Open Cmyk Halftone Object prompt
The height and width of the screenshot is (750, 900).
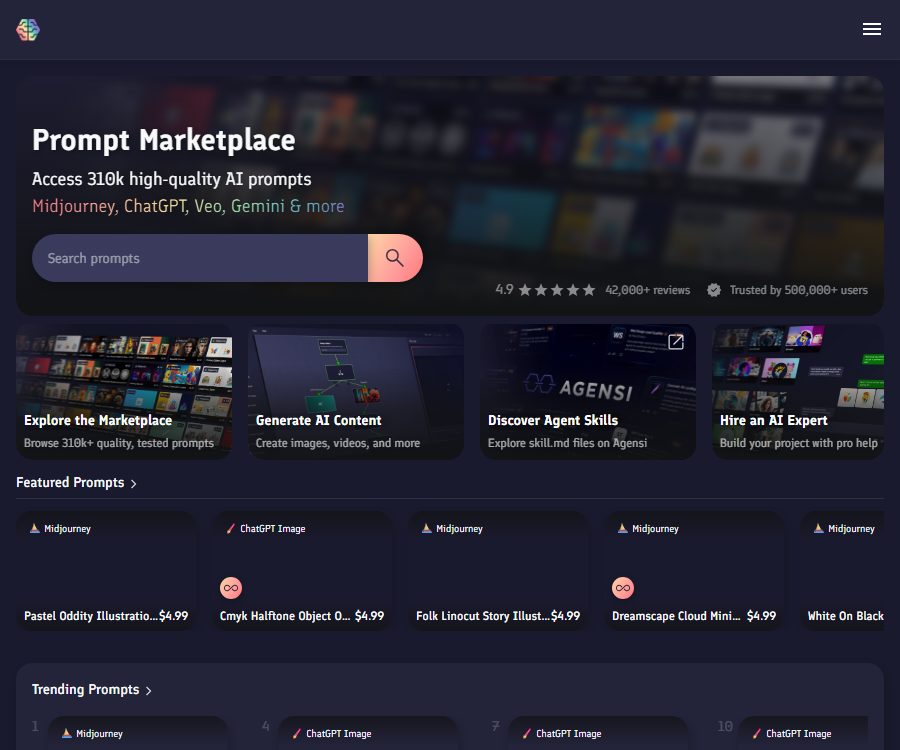pyautogui.click(x=302, y=571)
